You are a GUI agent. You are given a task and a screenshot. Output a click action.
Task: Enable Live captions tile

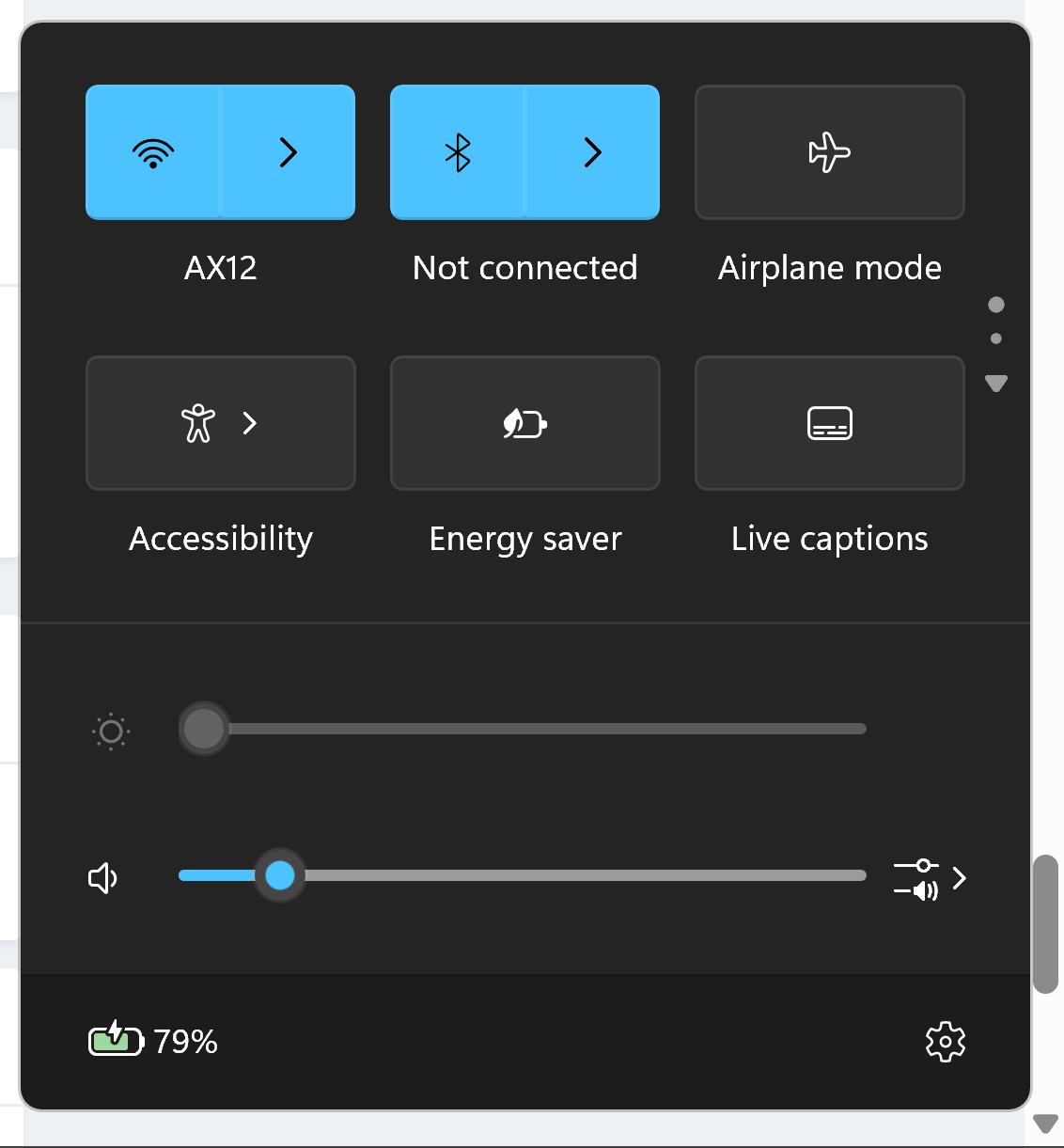point(830,423)
